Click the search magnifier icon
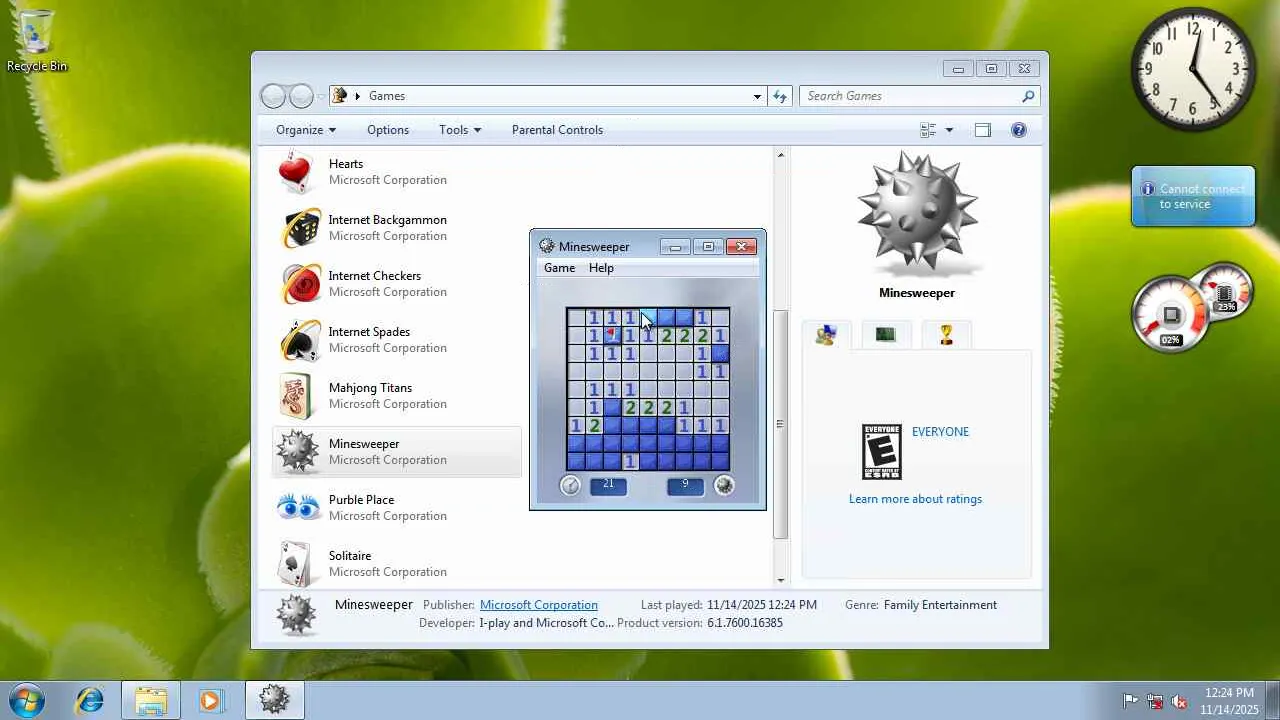1280x720 pixels. [x=1028, y=96]
